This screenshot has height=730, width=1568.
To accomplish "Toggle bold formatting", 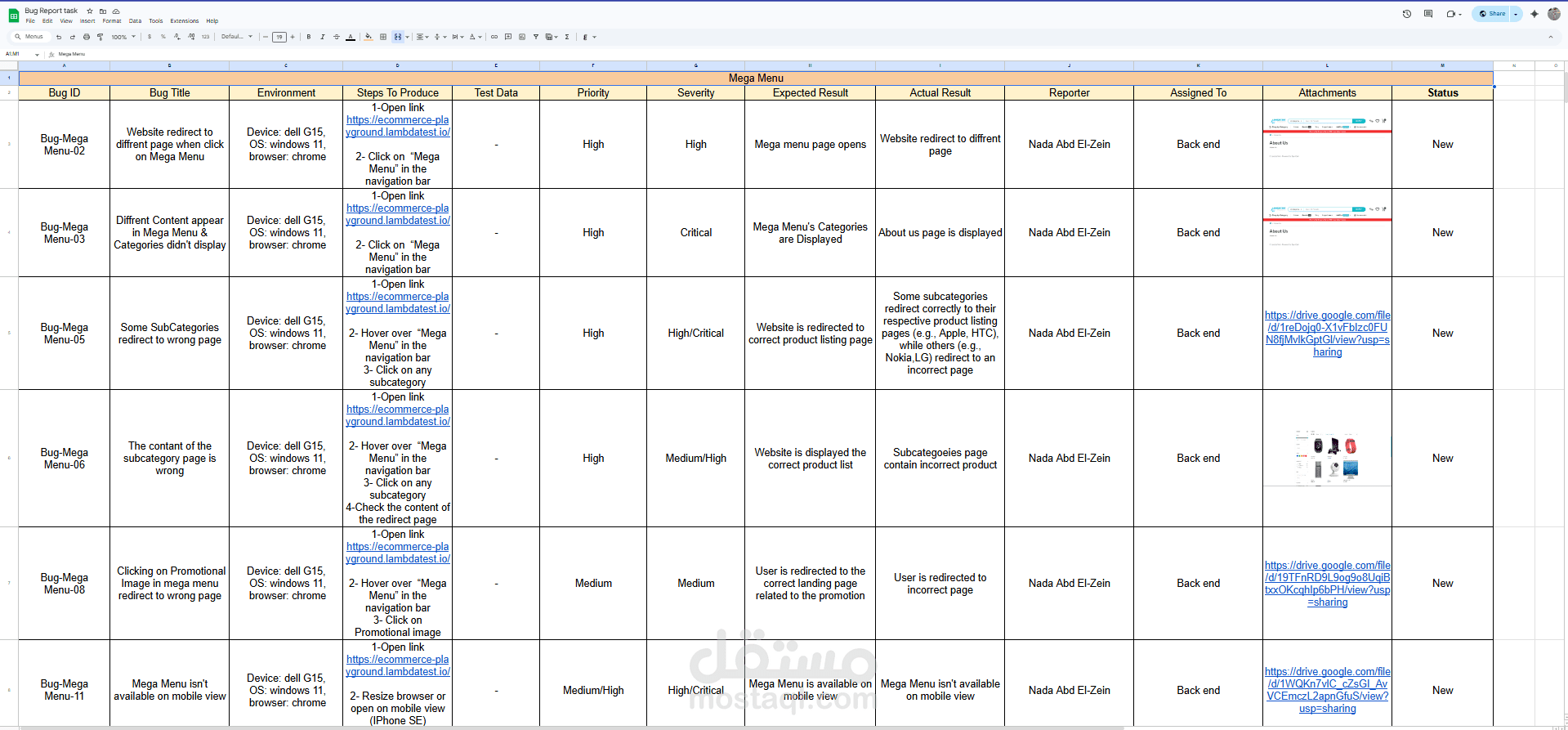I will [309, 37].
